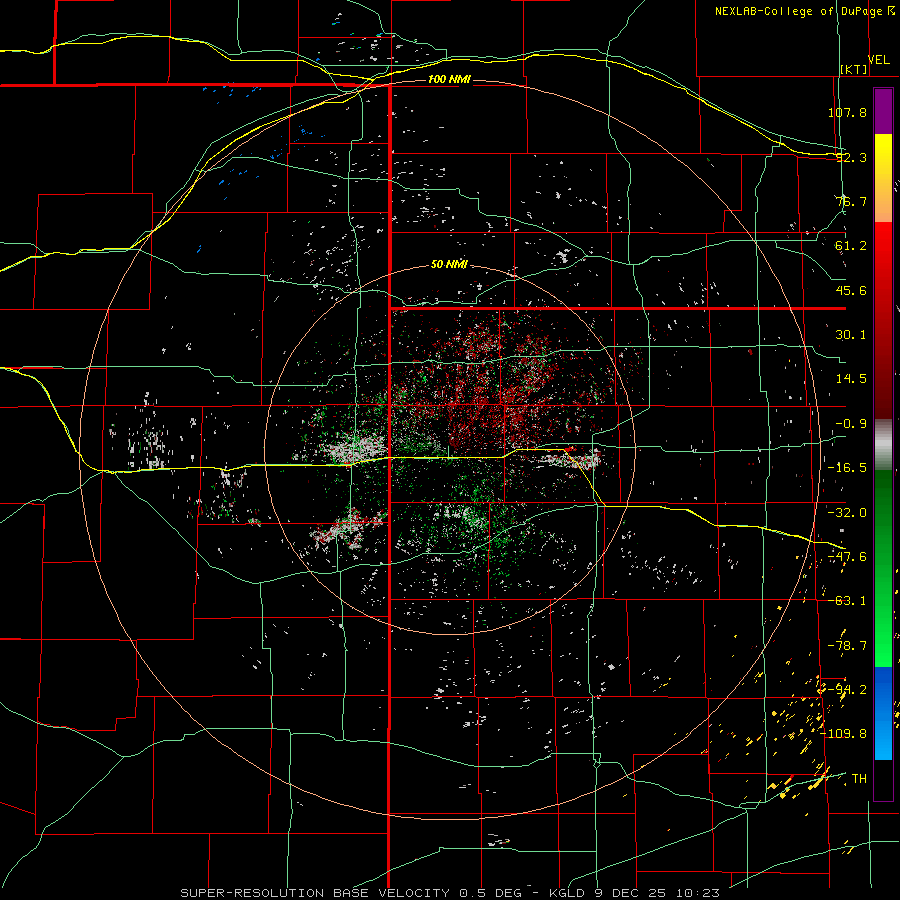Select the -47.6 velocity scale value
Viewport: 900px width, 900px height.
847,557
